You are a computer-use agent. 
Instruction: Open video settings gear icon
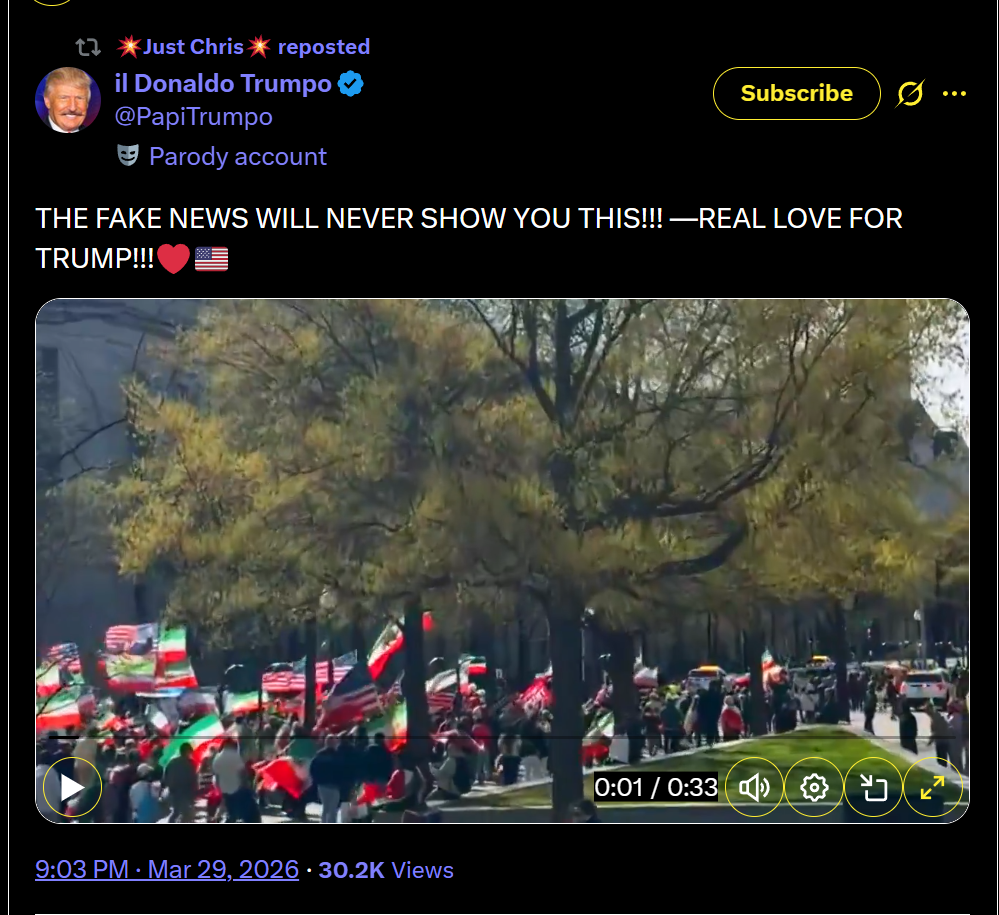814,788
